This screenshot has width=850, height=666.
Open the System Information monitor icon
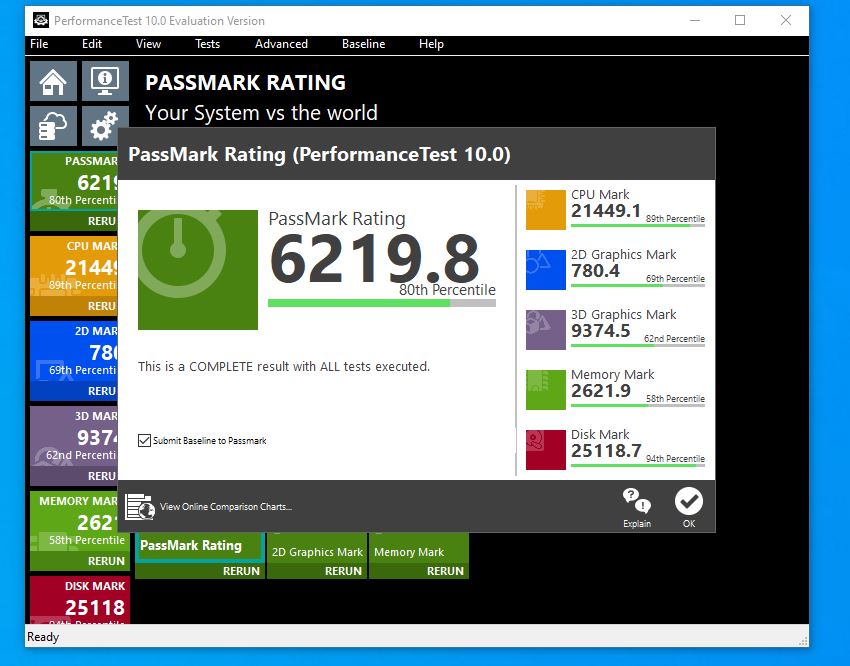[105, 81]
